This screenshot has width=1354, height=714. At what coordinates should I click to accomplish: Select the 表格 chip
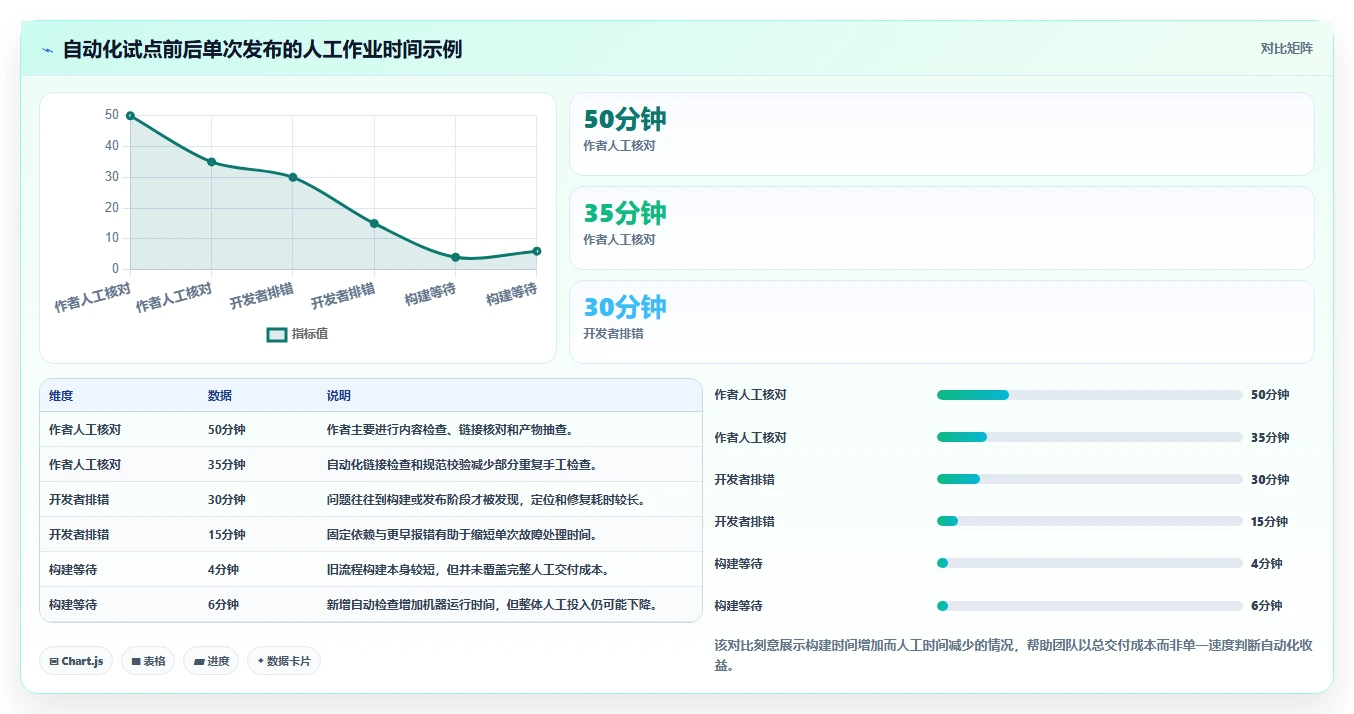[148, 661]
